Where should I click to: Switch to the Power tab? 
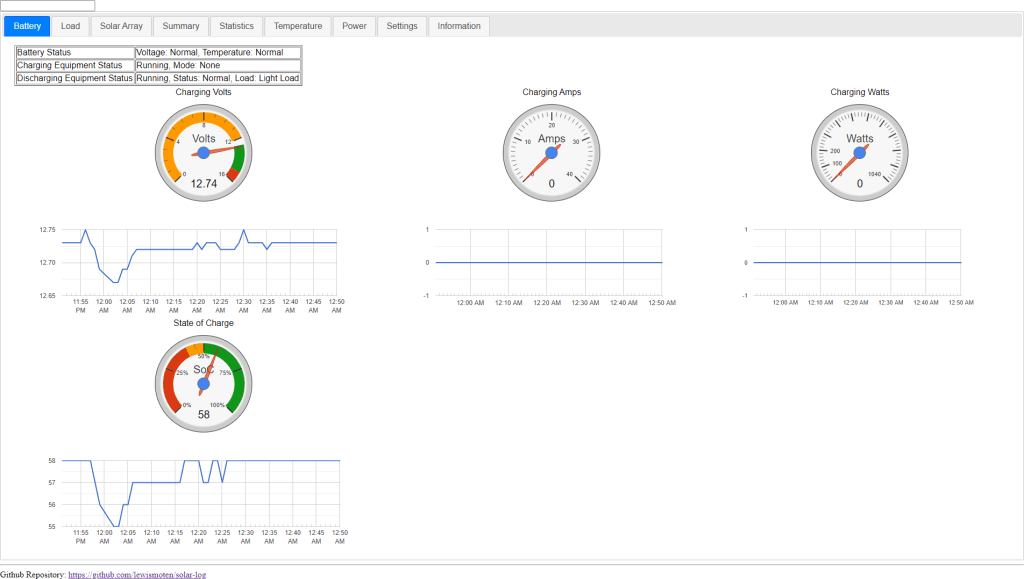coord(354,26)
